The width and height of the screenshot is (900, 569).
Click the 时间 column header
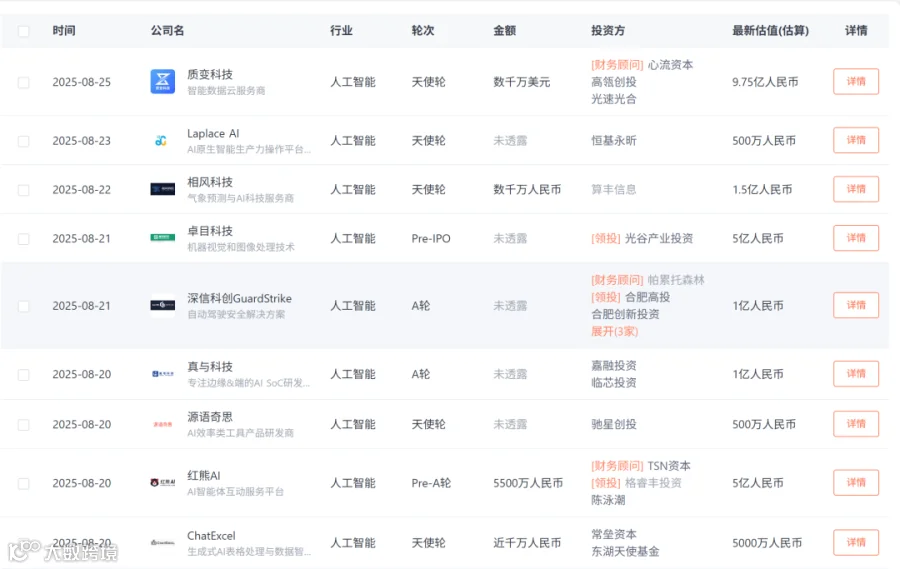(64, 30)
